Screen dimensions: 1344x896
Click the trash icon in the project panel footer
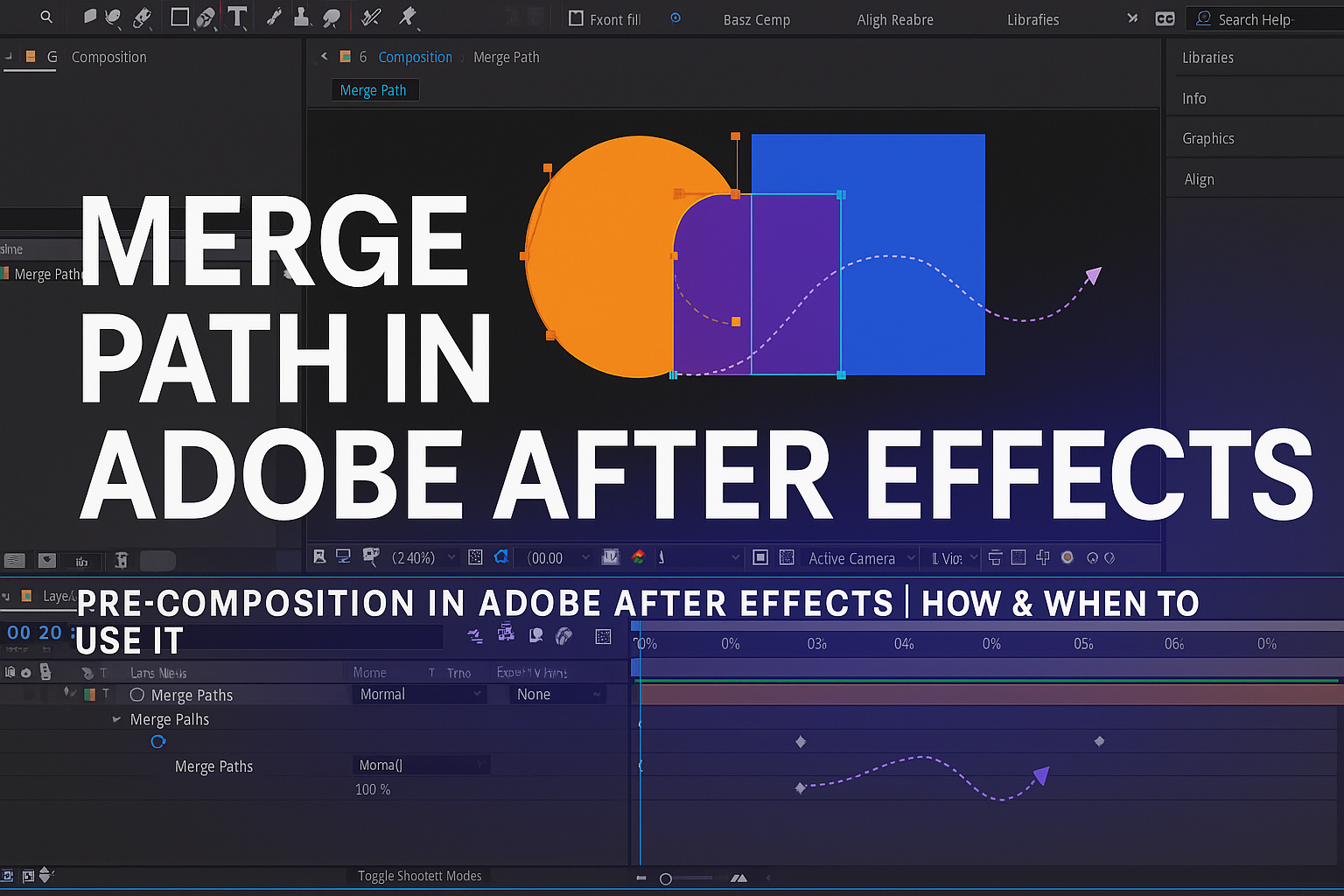tap(122, 560)
